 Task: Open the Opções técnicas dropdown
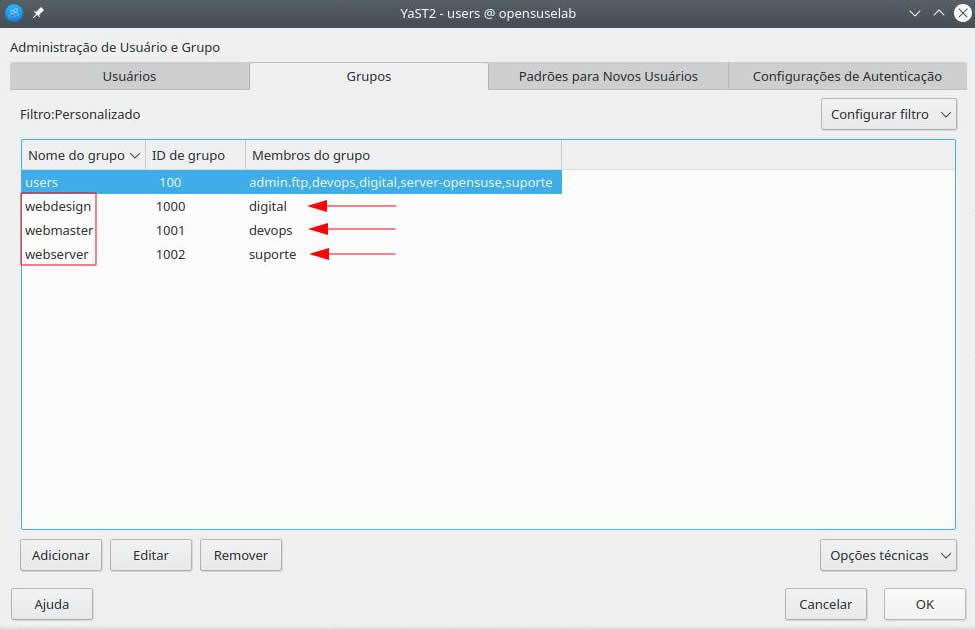coord(888,555)
